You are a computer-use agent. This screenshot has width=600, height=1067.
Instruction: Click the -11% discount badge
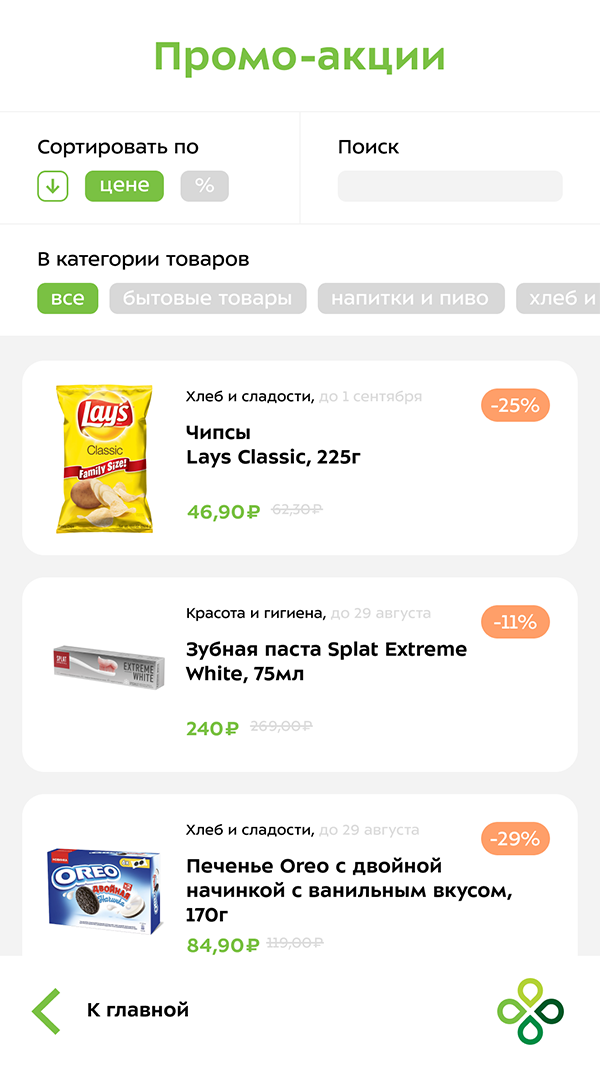(x=515, y=622)
